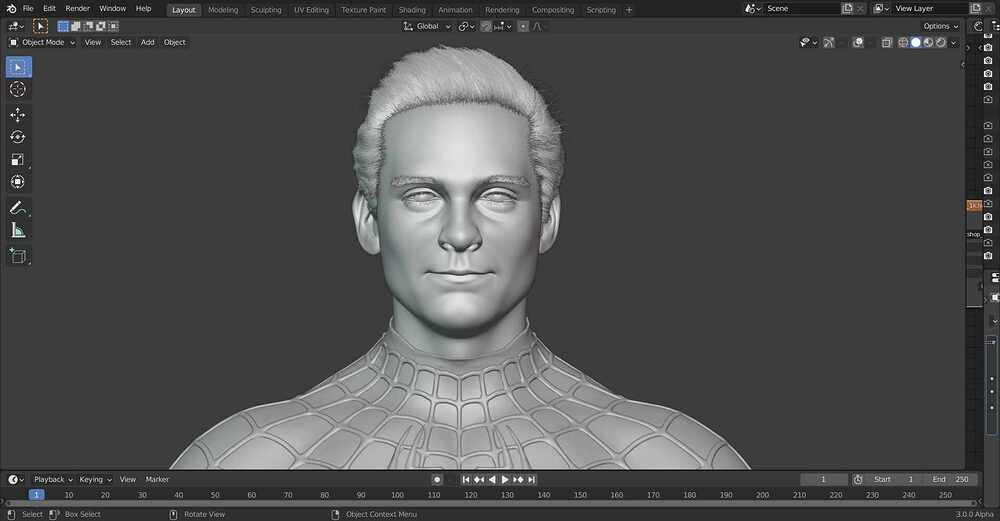This screenshot has height=521, width=1000.
Task: Choose the Scale tool
Action: coord(18,159)
